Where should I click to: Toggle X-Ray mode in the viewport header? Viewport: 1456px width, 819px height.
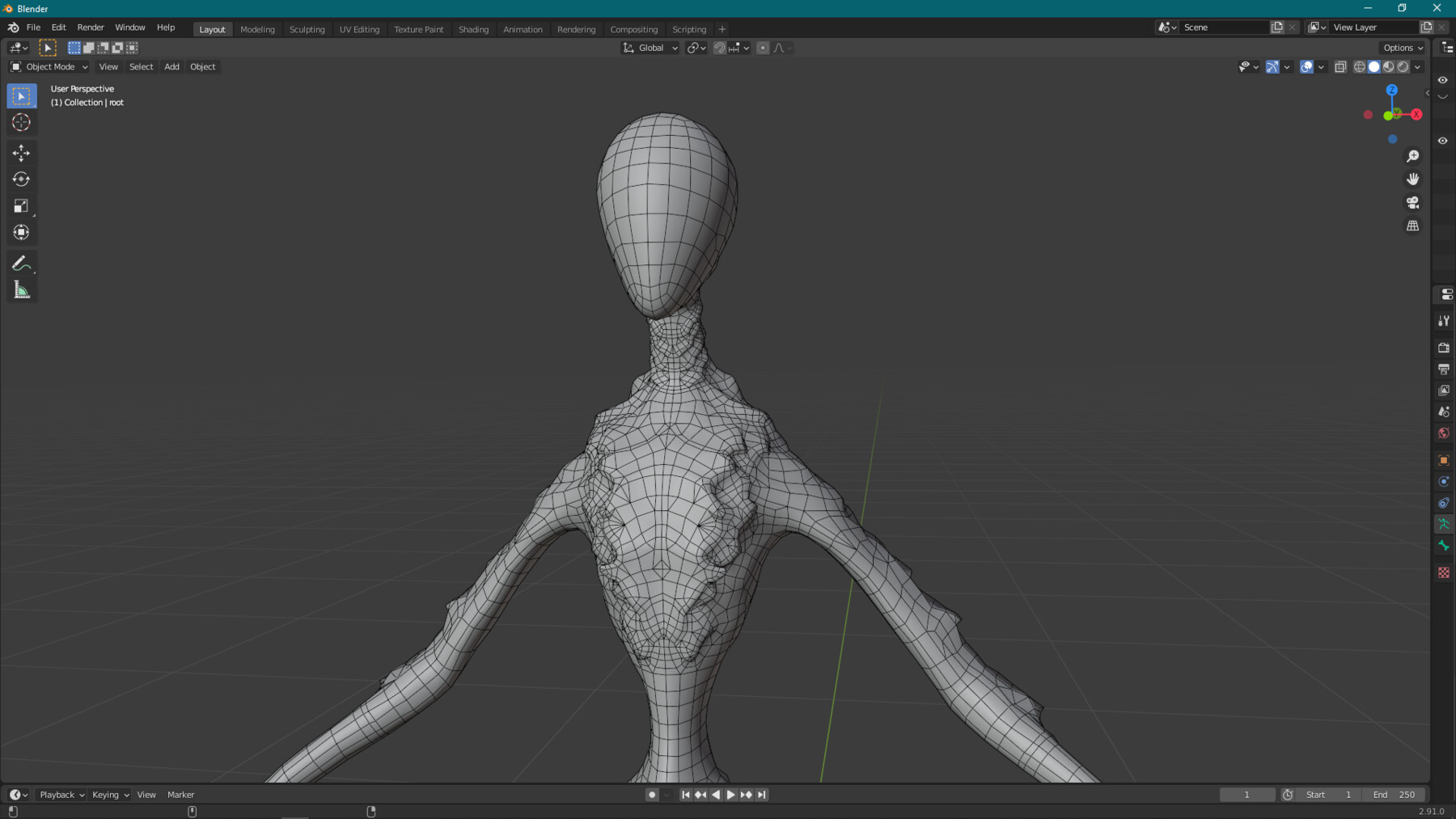[x=1340, y=67]
